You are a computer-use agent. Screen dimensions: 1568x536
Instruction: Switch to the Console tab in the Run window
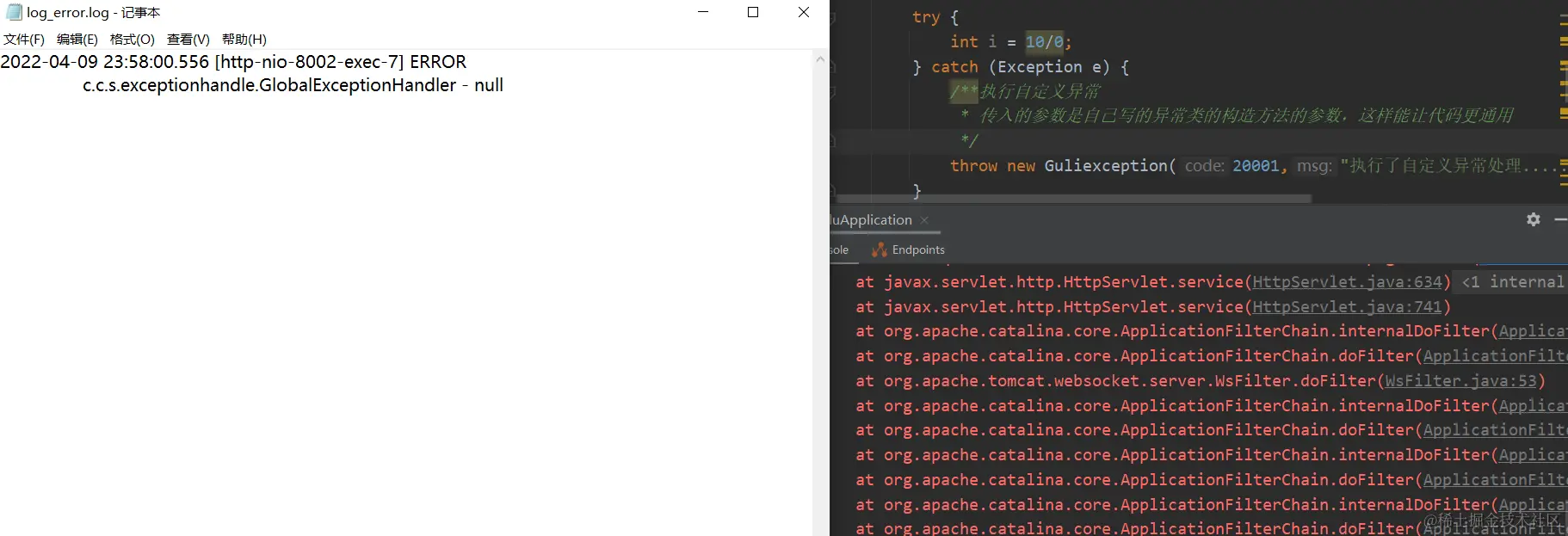(x=839, y=250)
